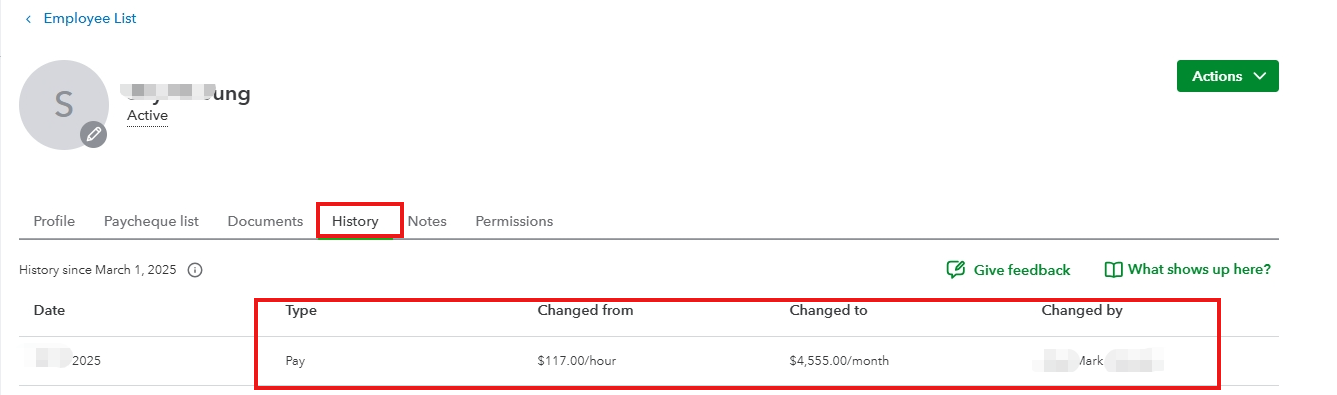Screen dimensions: 1337x395
Task: Select the History tab
Action: pyautogui.click(x=355, y=221)
